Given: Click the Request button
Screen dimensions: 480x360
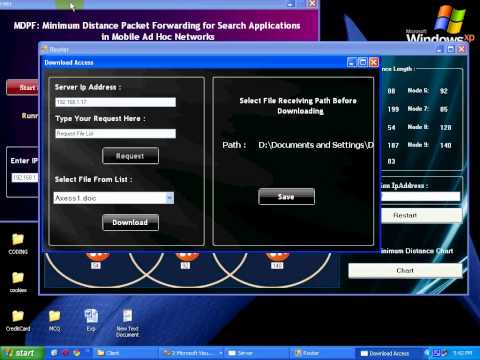Looking at the screenshot, I should (x=130, y=156).
